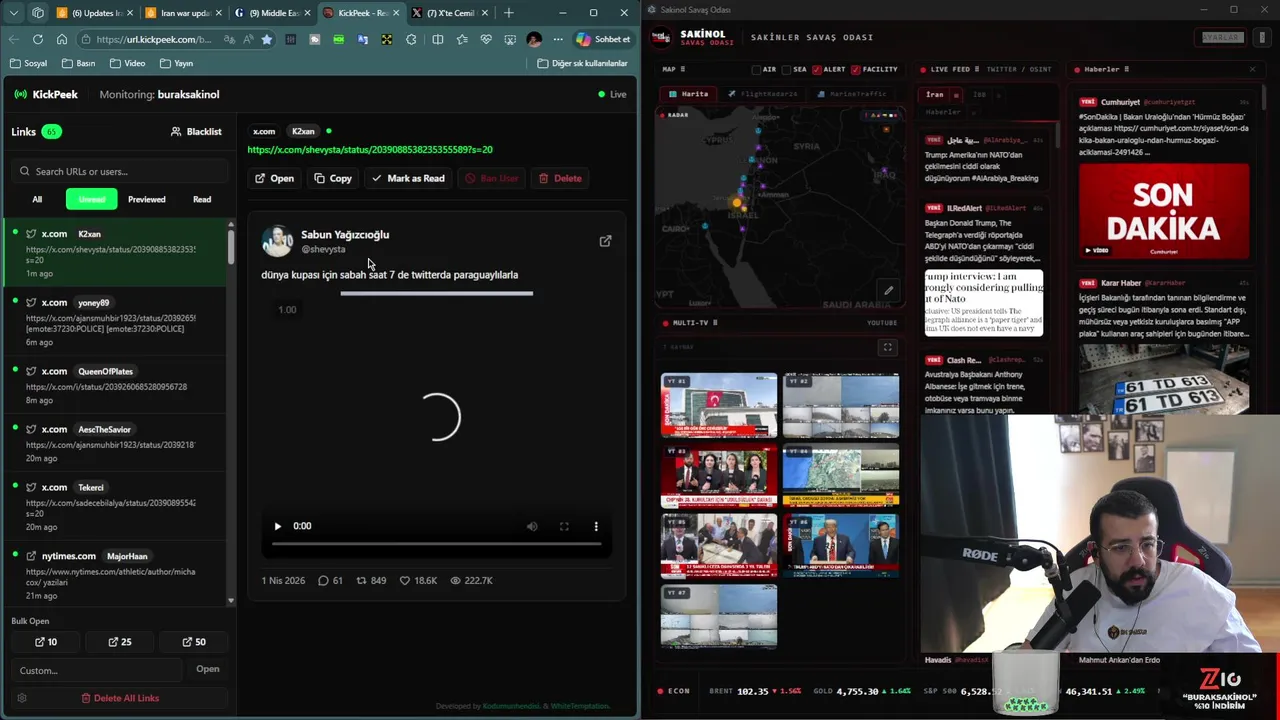The image size is (1280, 720).
Task: Enable SEA checkbox in Savaş Odası map
Action: point(787,70)
